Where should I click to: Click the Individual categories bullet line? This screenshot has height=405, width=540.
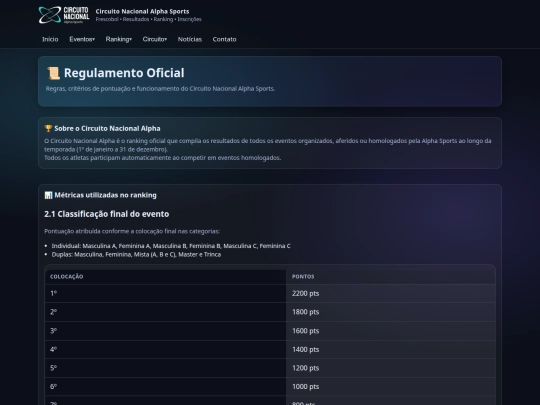tap(171, 246)
